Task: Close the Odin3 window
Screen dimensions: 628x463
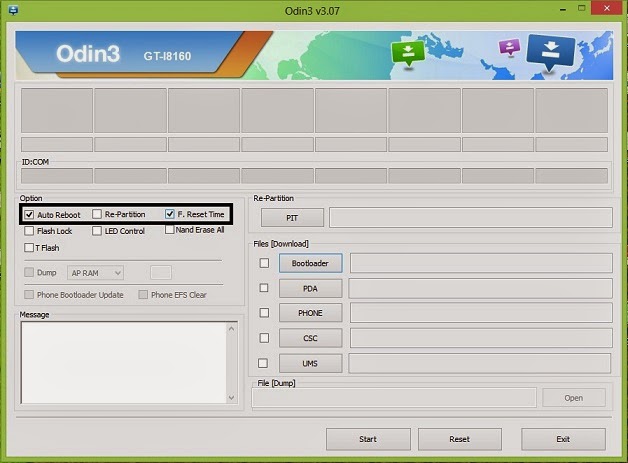Action: click(607, 8)
